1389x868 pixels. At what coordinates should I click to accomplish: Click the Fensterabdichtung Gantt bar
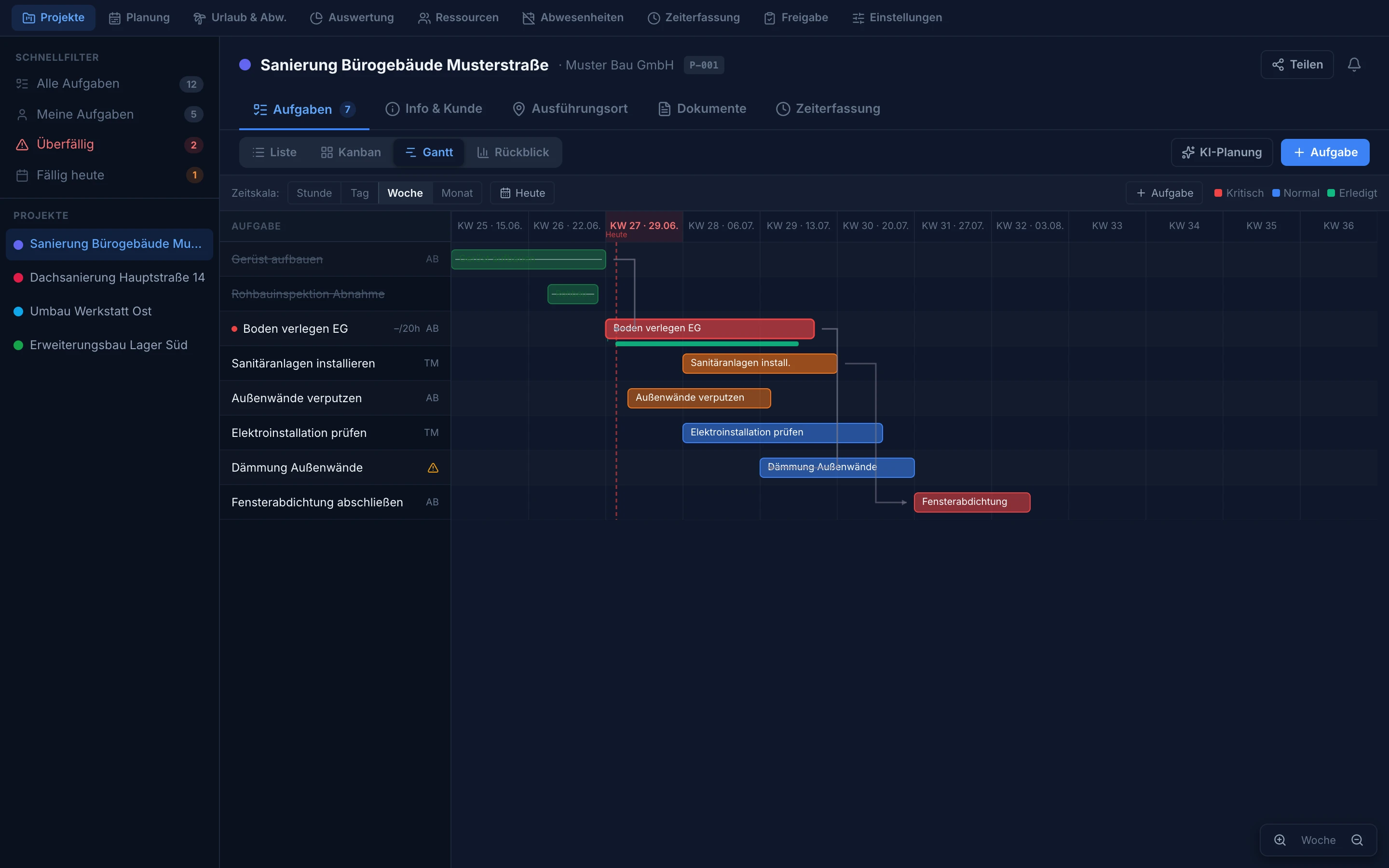[972, 502]
